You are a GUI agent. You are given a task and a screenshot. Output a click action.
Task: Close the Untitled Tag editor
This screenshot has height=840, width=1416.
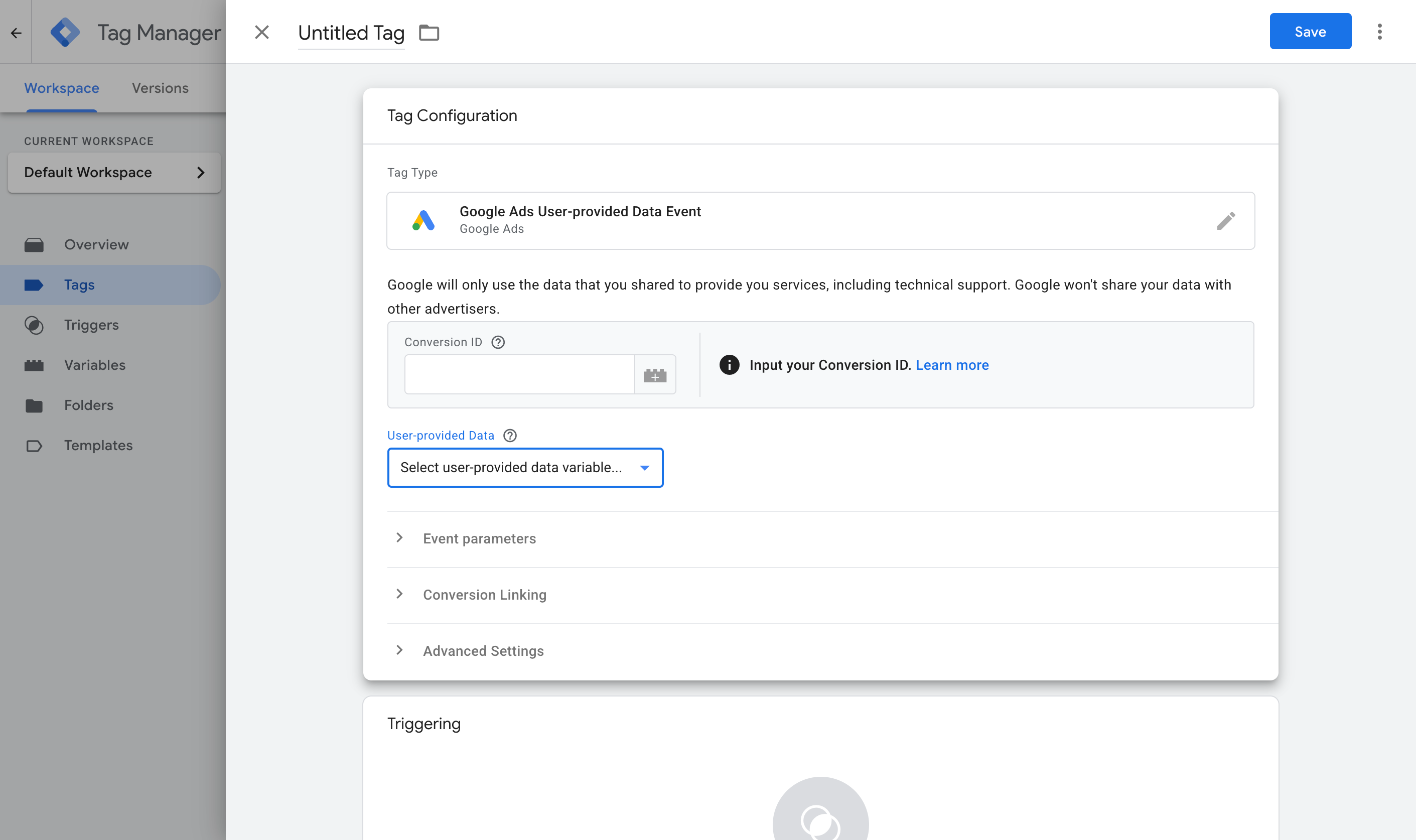pyautogui.click(x=261, y=32)
